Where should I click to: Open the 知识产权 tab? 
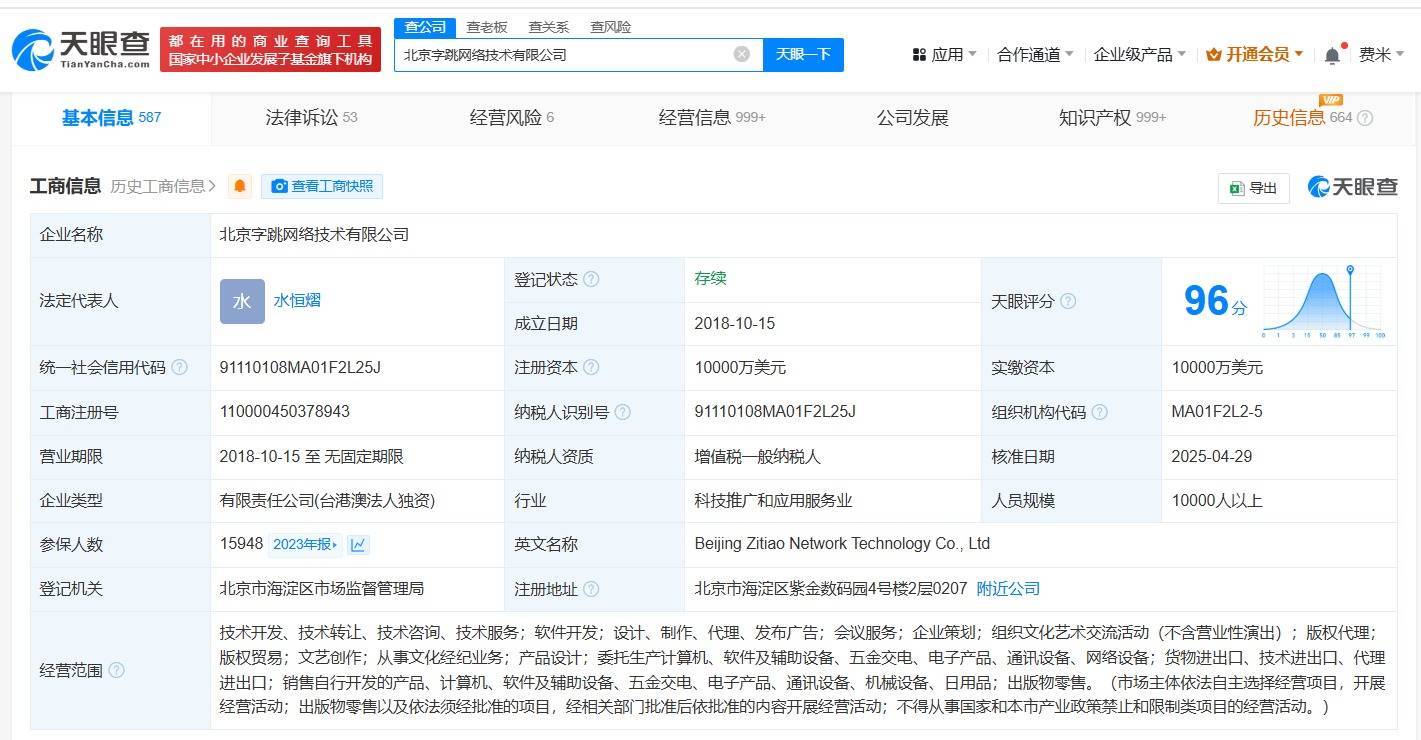pyautogui.click(x=1112, y=118)
